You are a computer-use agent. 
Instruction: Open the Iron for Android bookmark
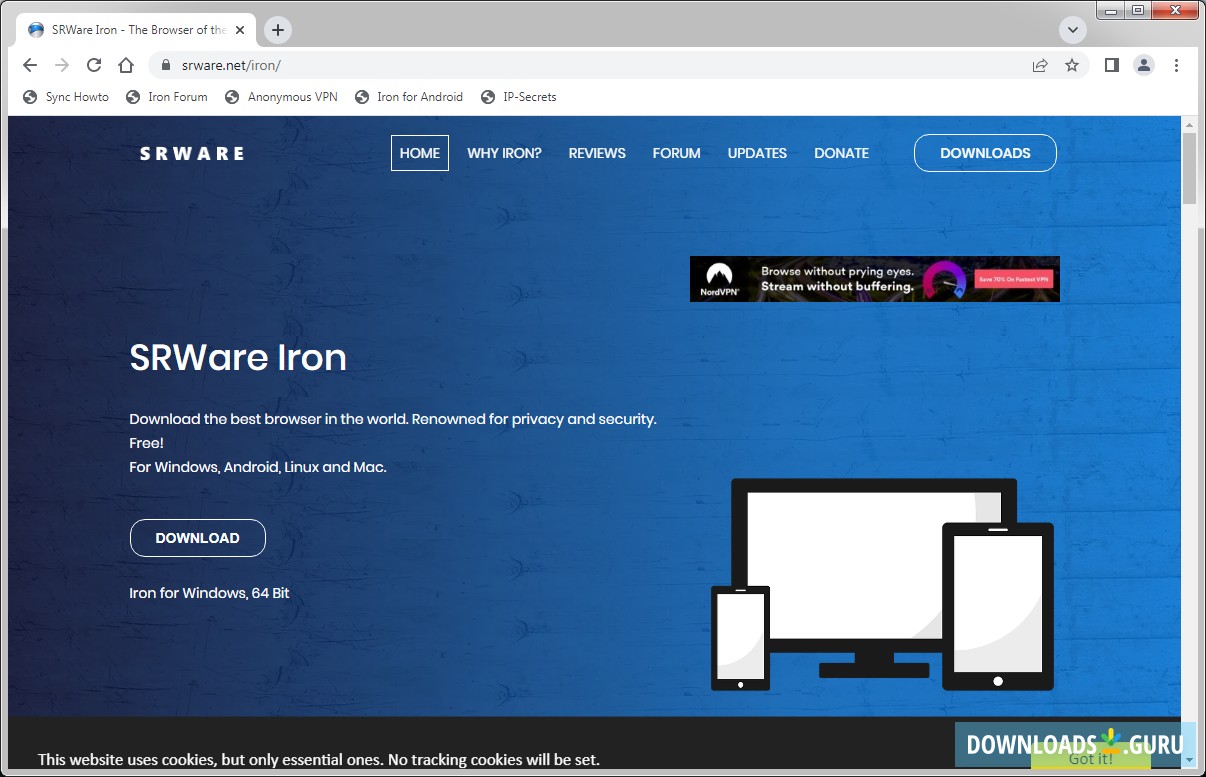pos(409,97)
